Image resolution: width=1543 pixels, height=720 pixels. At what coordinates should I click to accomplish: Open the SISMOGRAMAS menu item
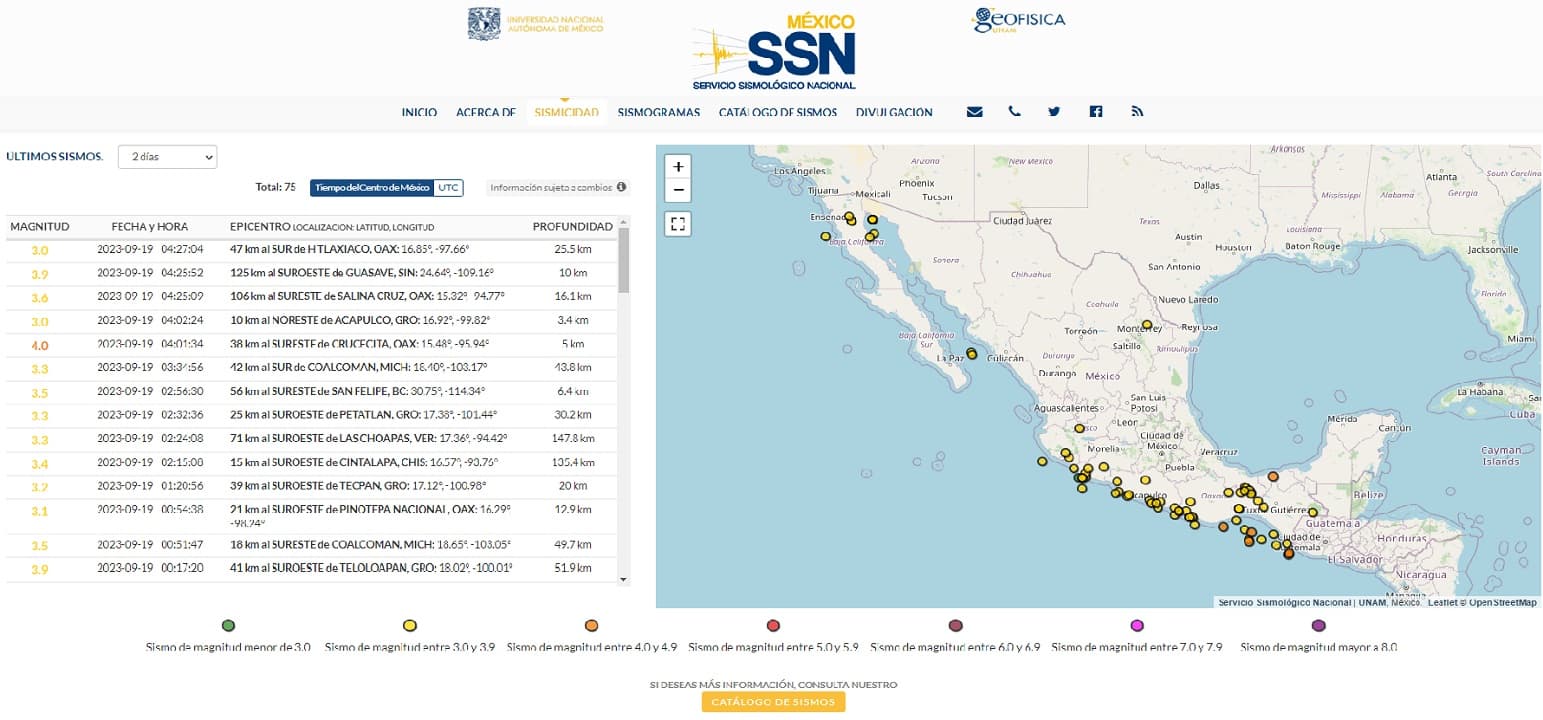click(658, 112)
